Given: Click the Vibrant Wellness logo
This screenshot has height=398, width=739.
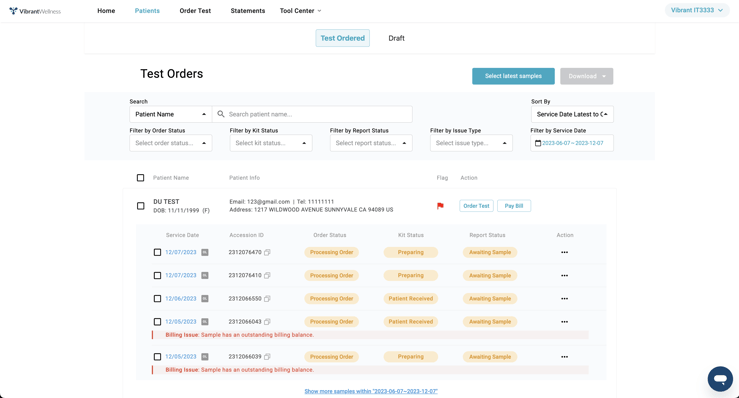Looking at the screenshot, I should 35,11.
